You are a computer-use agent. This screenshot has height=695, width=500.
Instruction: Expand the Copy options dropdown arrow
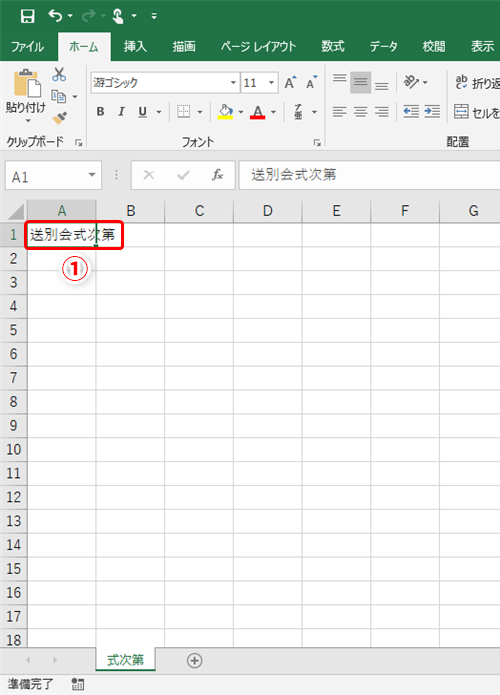coord(75,97)
